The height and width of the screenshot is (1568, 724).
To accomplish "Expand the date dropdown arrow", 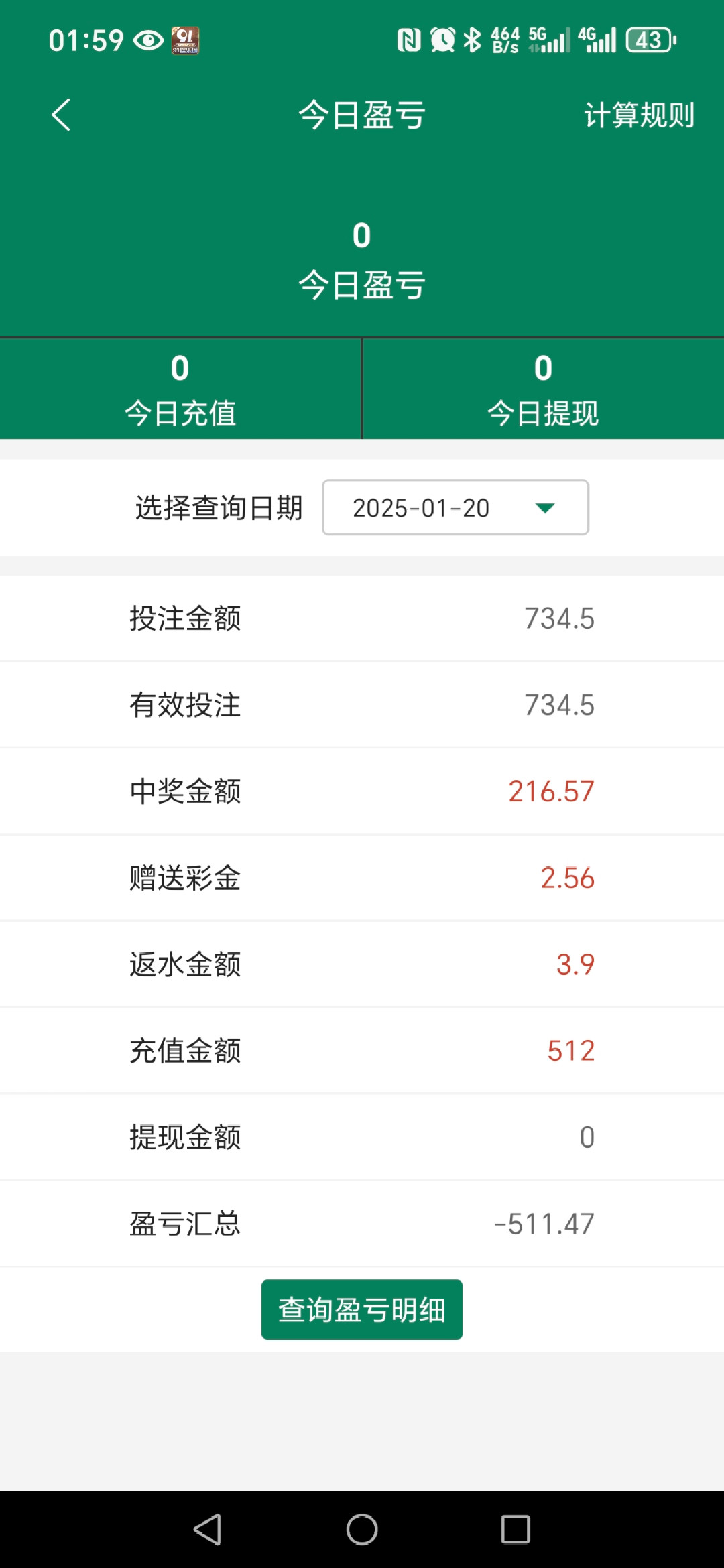I will click(x=545, y=508).
